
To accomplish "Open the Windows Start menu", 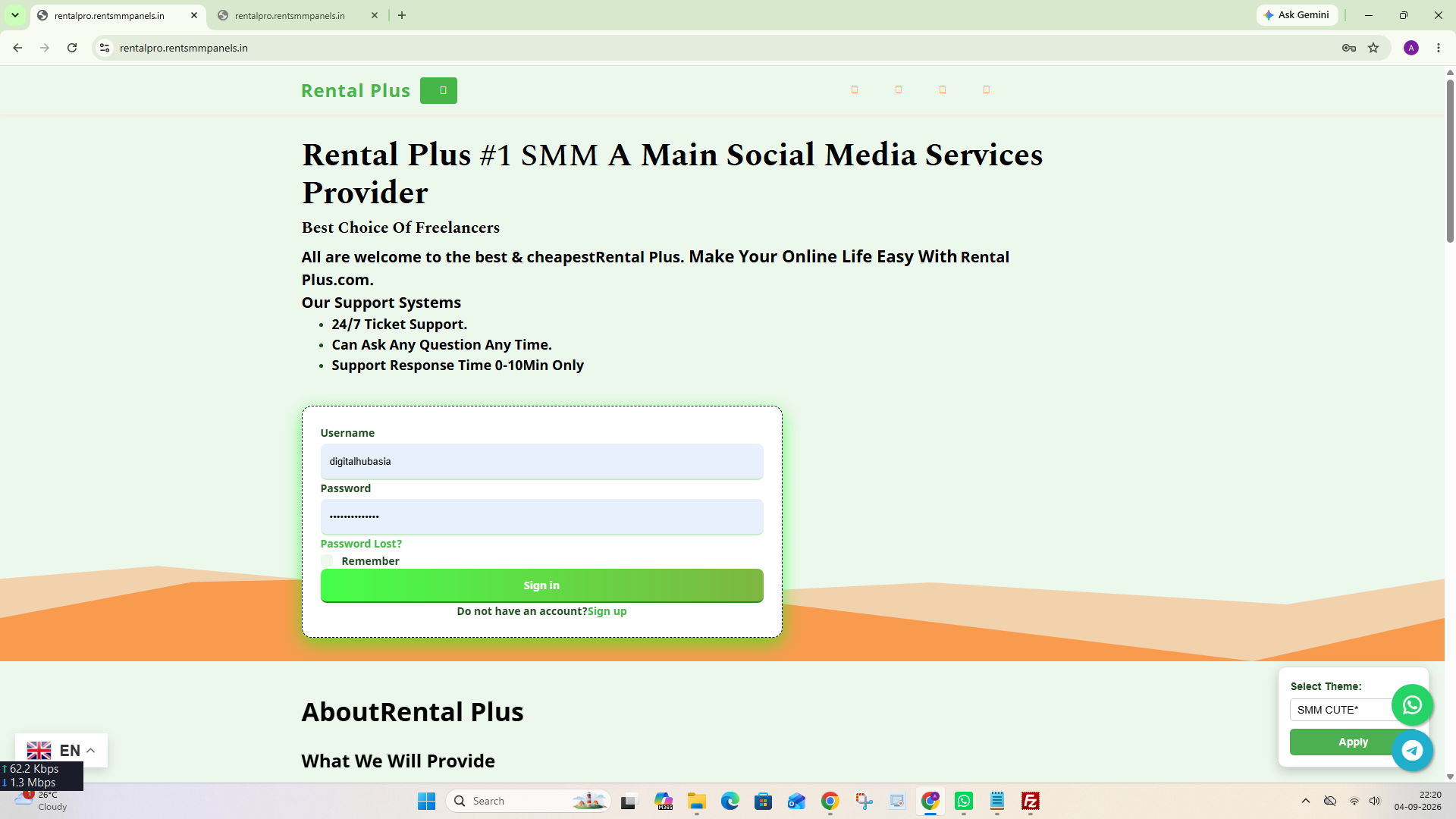I will coord(427,801).
